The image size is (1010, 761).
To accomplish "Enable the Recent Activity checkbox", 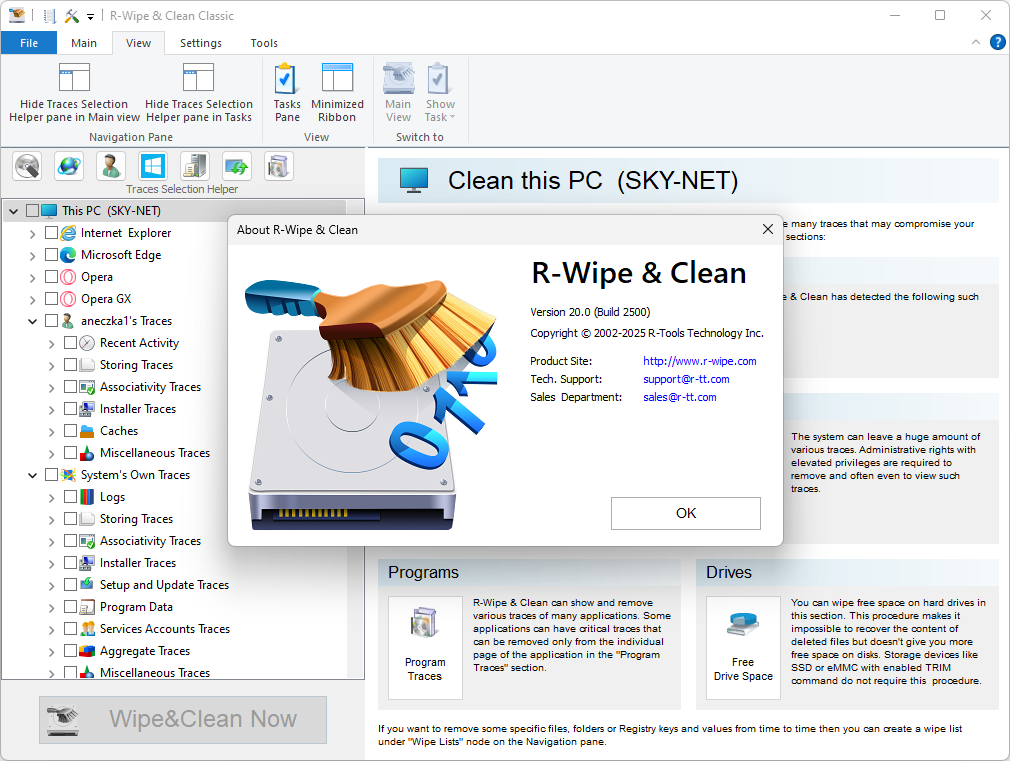I will pos(71,343).
